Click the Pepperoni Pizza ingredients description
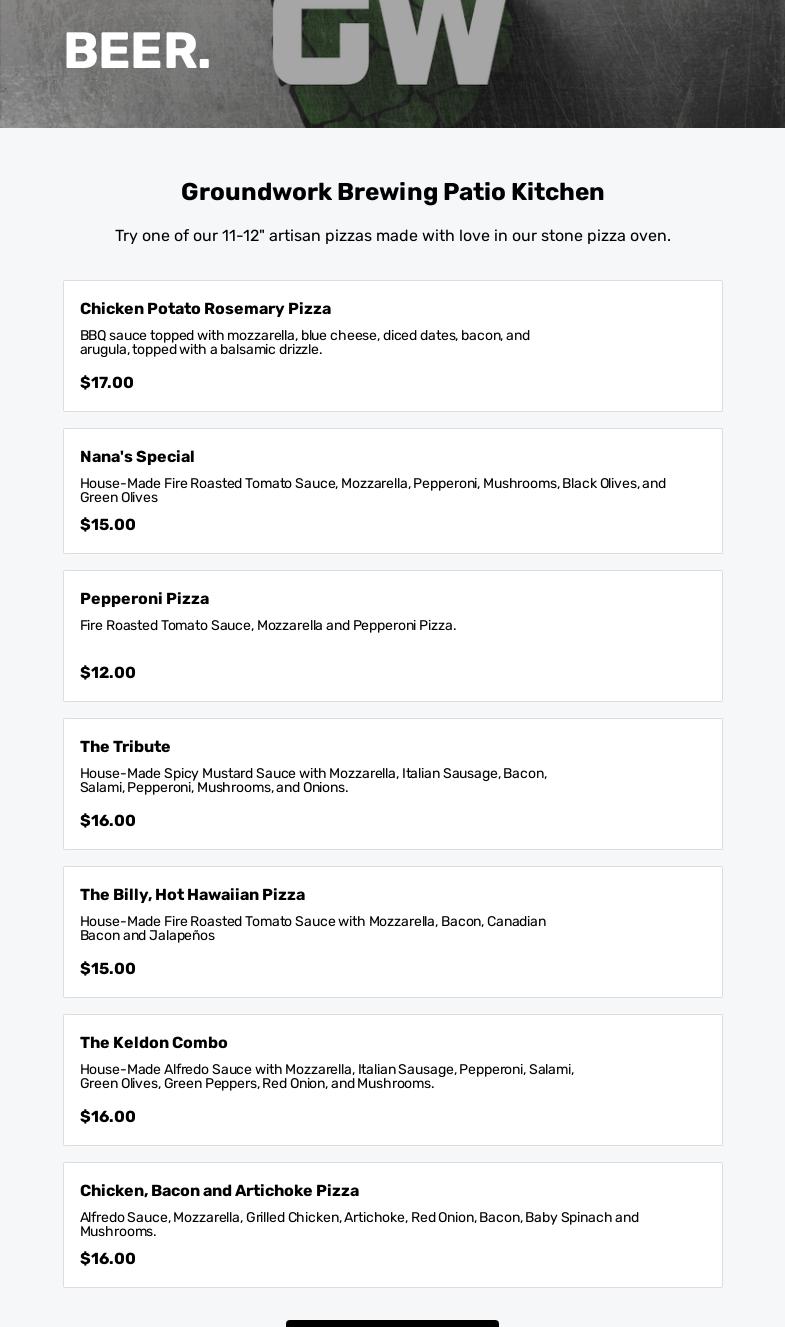Screen dimensions: 785x1327 point(268,626)
